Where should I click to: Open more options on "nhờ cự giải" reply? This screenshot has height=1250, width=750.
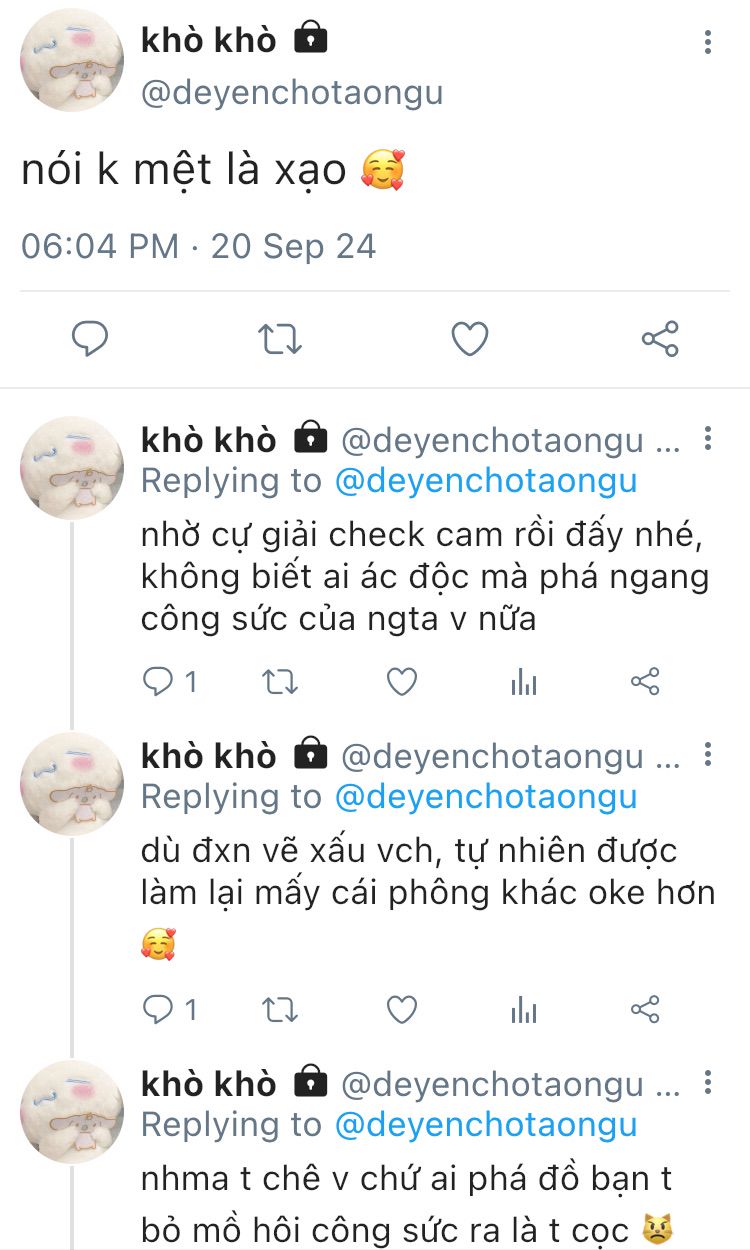pyautogui.click(x=708, y=439)
